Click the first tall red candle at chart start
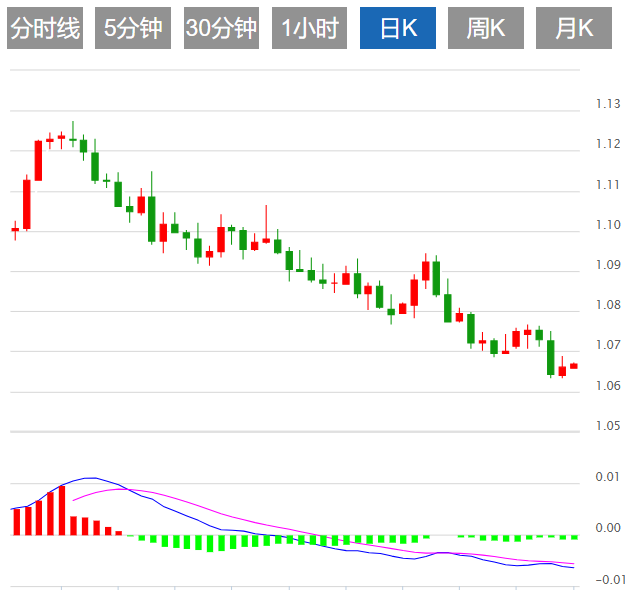Viewport: 635px width, 590px height. coord(27,204)
